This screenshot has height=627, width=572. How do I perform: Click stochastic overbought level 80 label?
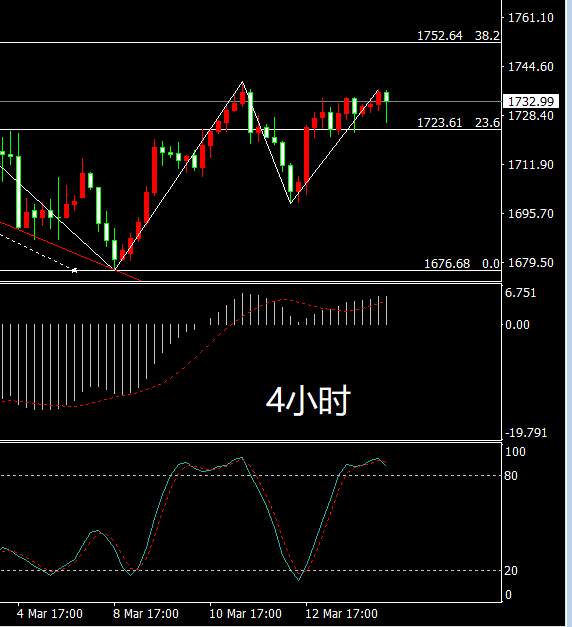click(511, 475)
